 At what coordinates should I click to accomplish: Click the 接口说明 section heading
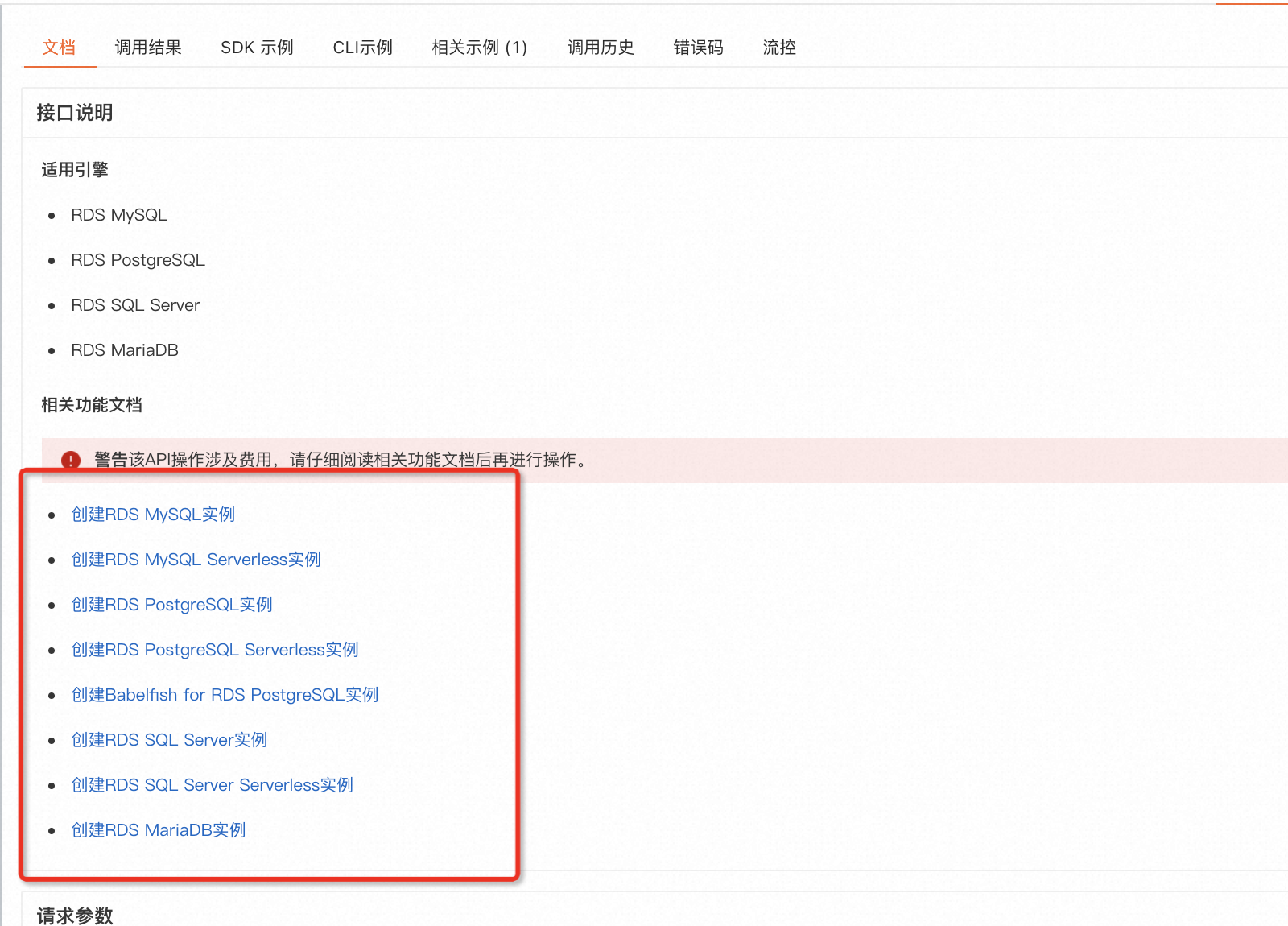(x=75, y=113)
